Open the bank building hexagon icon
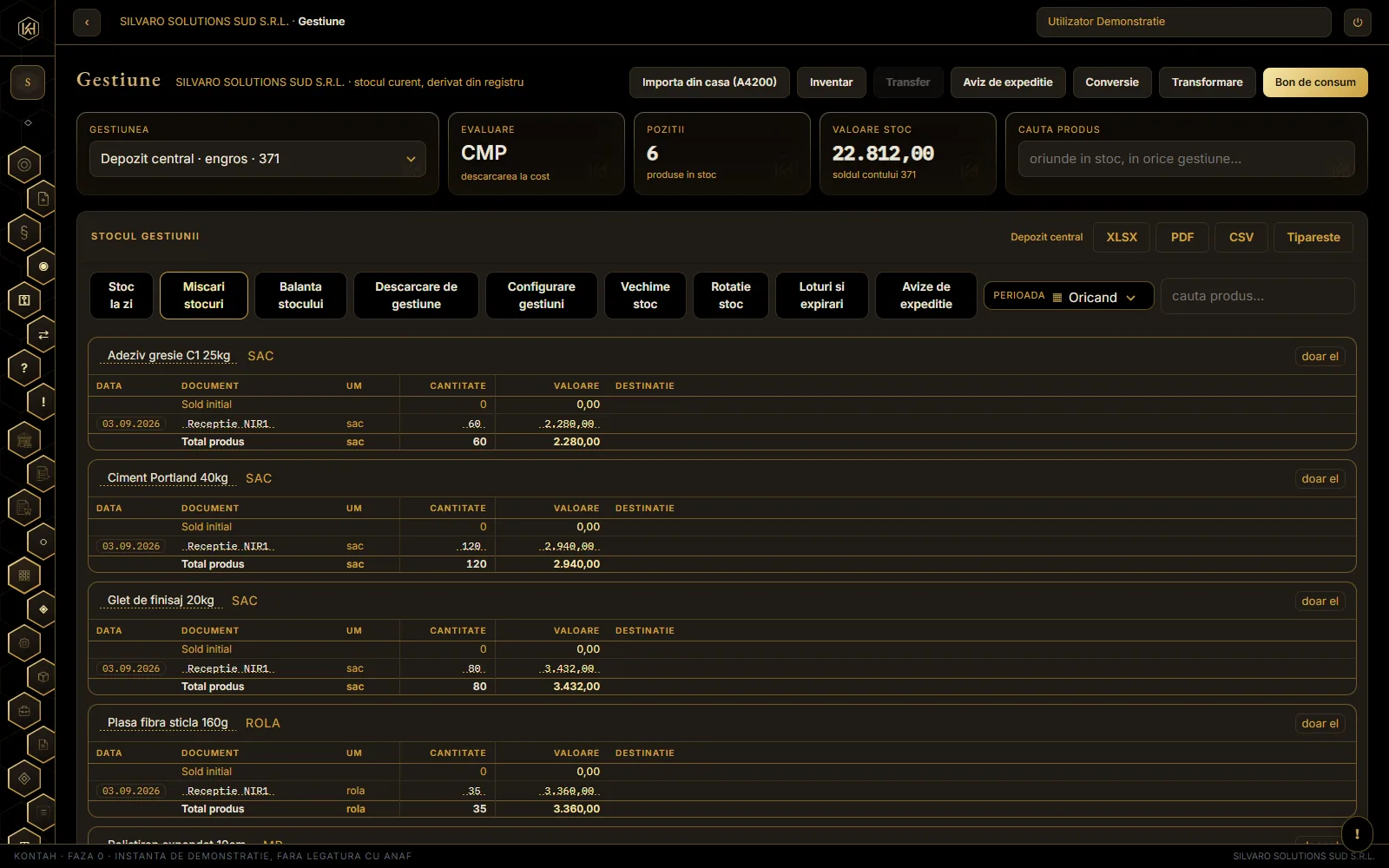The height and width of the screenshot is (868, 1389). (x=24, y=440)
